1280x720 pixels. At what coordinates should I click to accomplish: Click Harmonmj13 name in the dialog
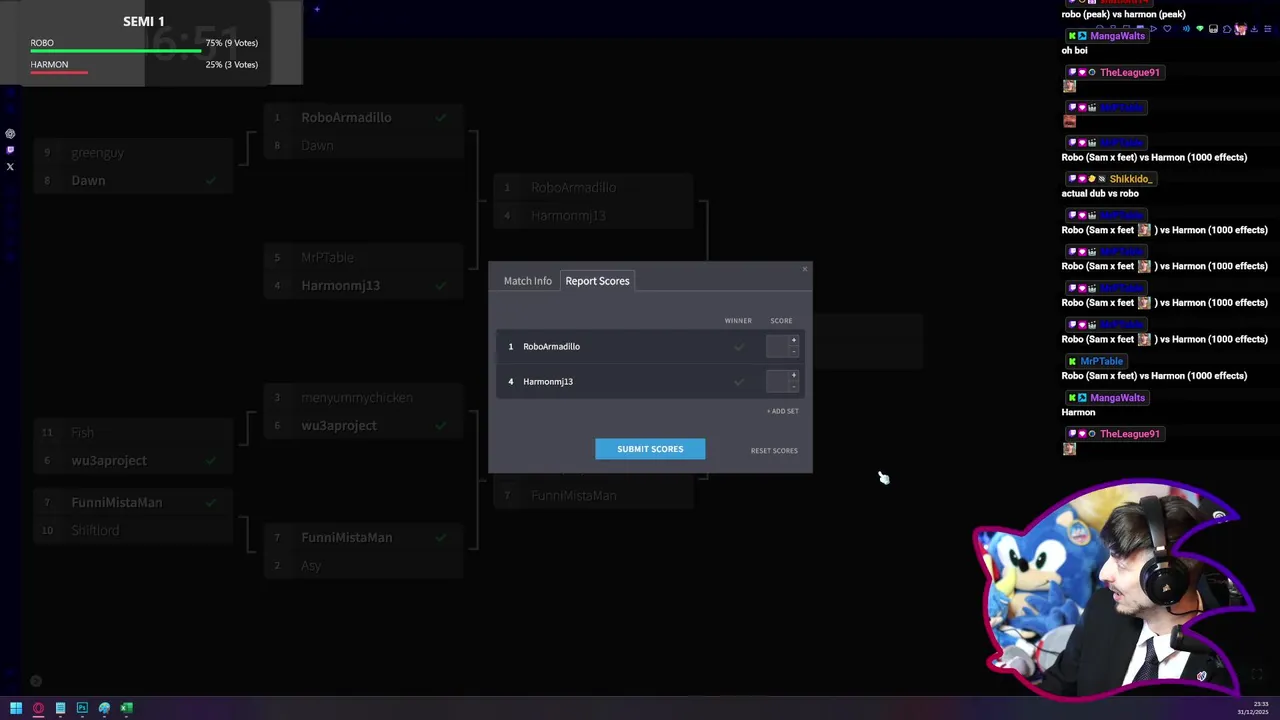coord(548,382)
